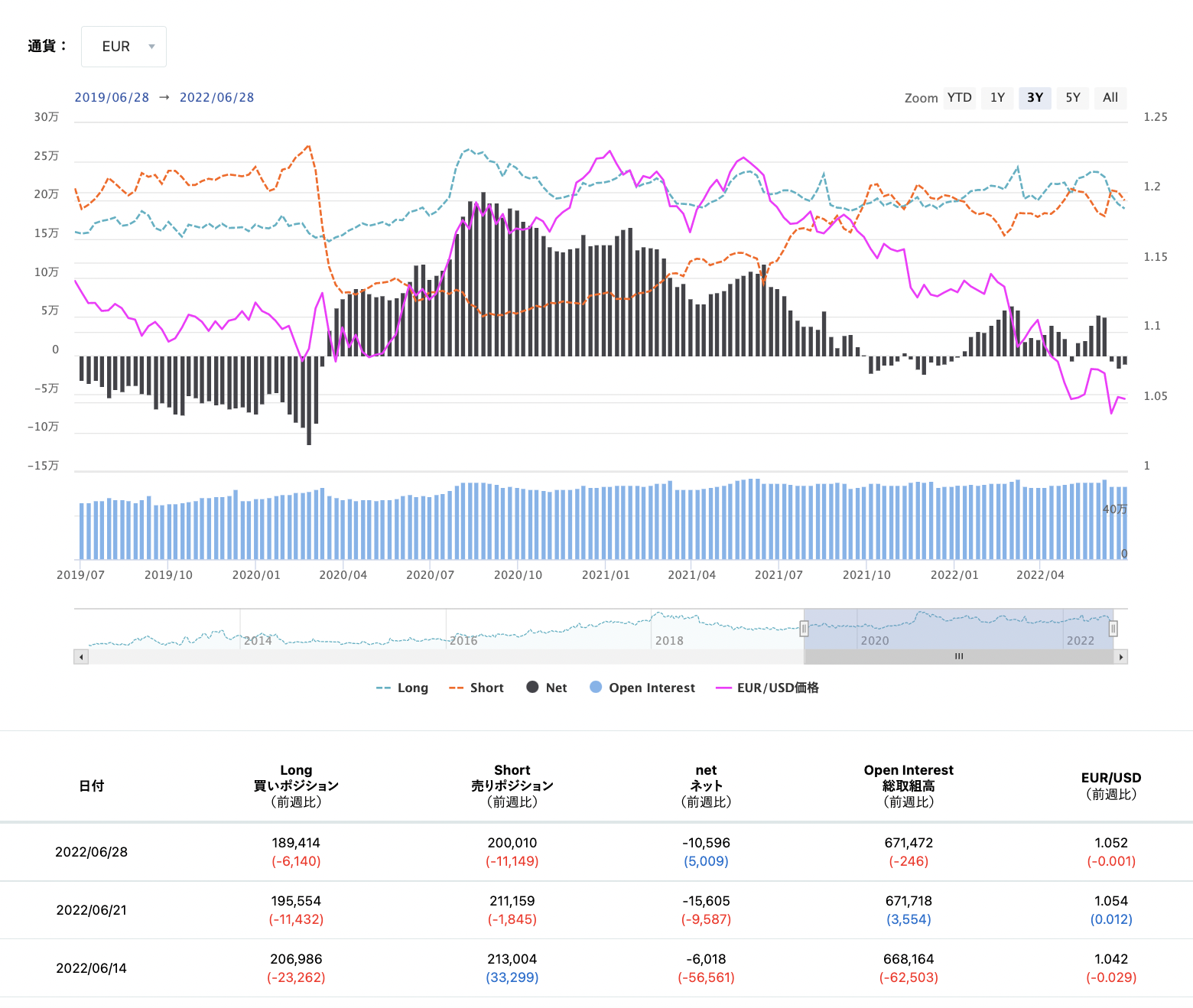Click the net value -6,018
This screenshot has height=1008, width=1193.
point(707,959)
